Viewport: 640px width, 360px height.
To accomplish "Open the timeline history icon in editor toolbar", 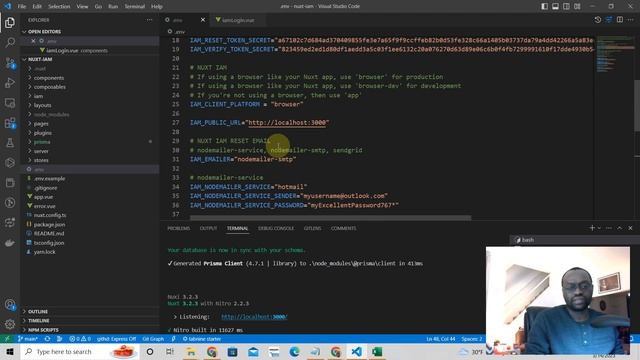I will point(598,20).
